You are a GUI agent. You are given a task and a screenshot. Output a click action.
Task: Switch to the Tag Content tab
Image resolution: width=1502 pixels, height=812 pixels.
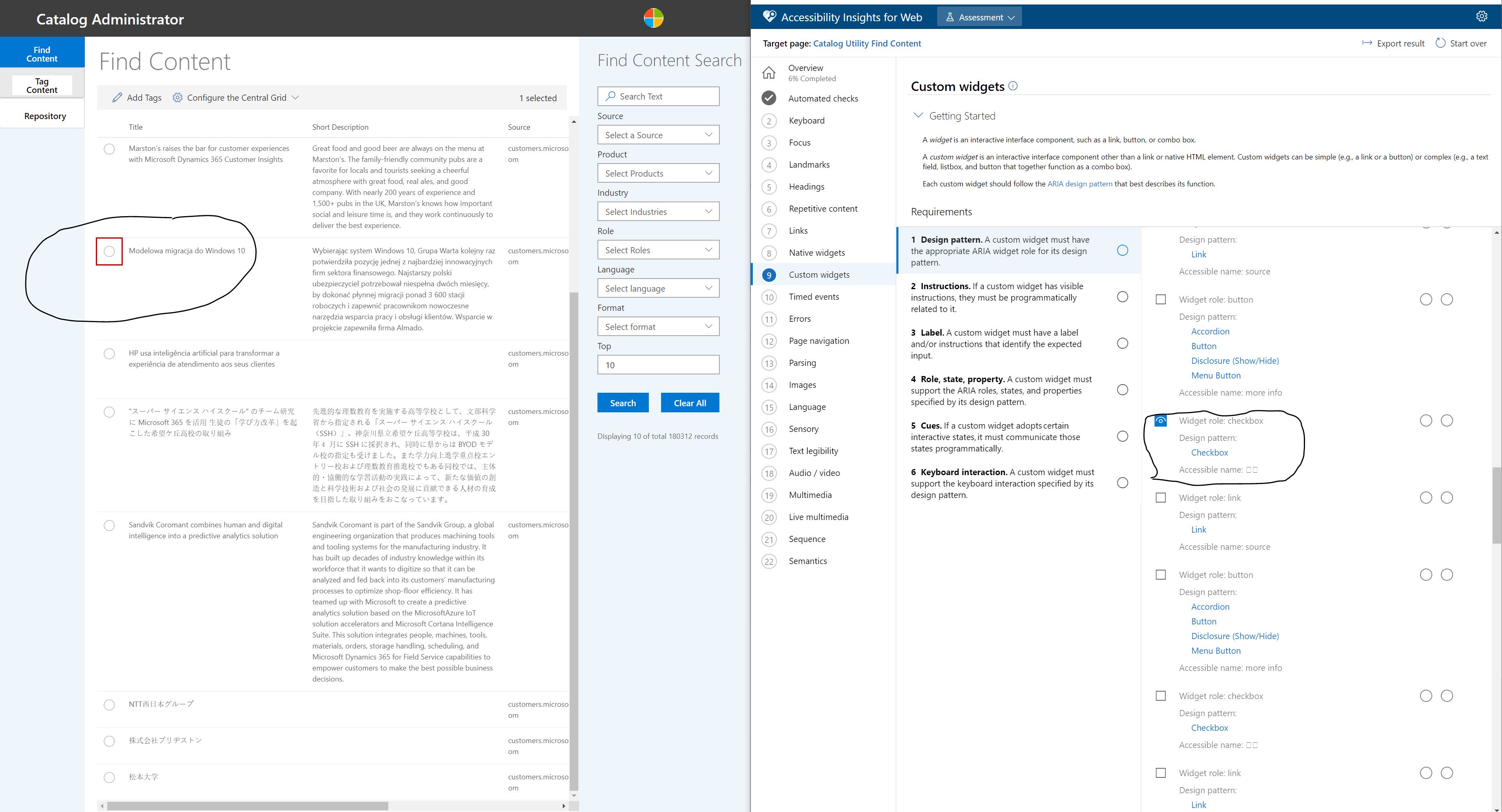tap(42, 85)
